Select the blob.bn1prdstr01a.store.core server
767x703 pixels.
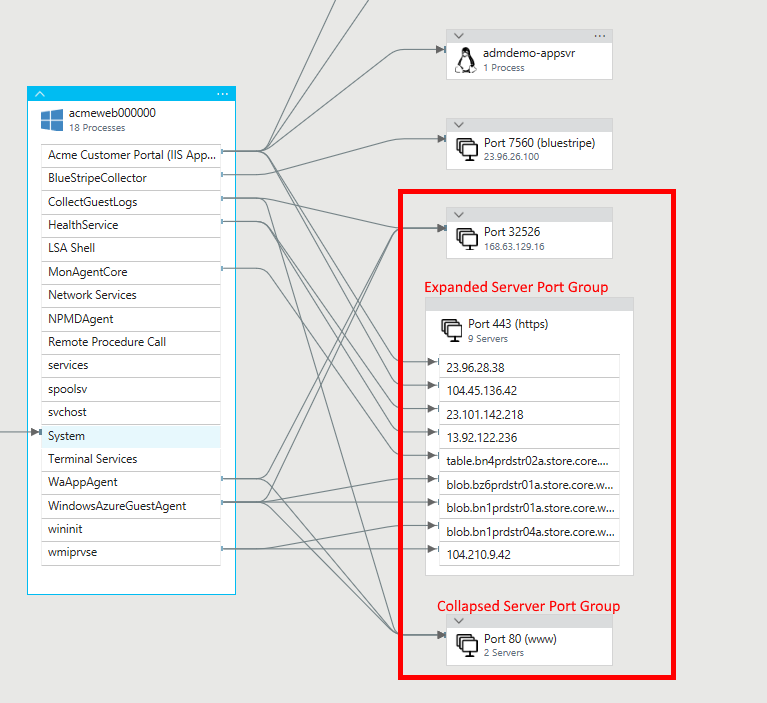tap(529, 508)
